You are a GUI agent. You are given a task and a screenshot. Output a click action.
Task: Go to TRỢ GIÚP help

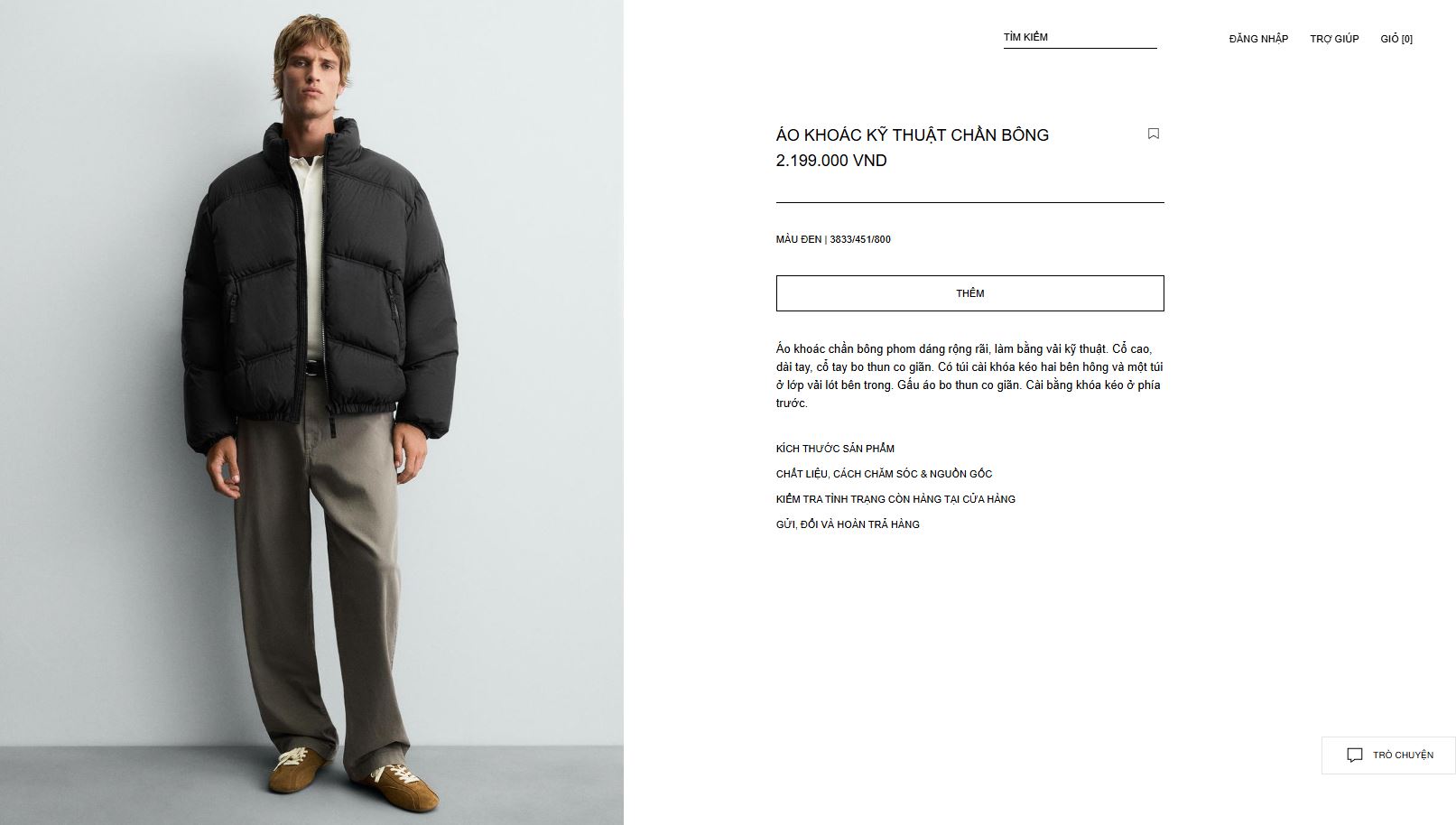1334,39
